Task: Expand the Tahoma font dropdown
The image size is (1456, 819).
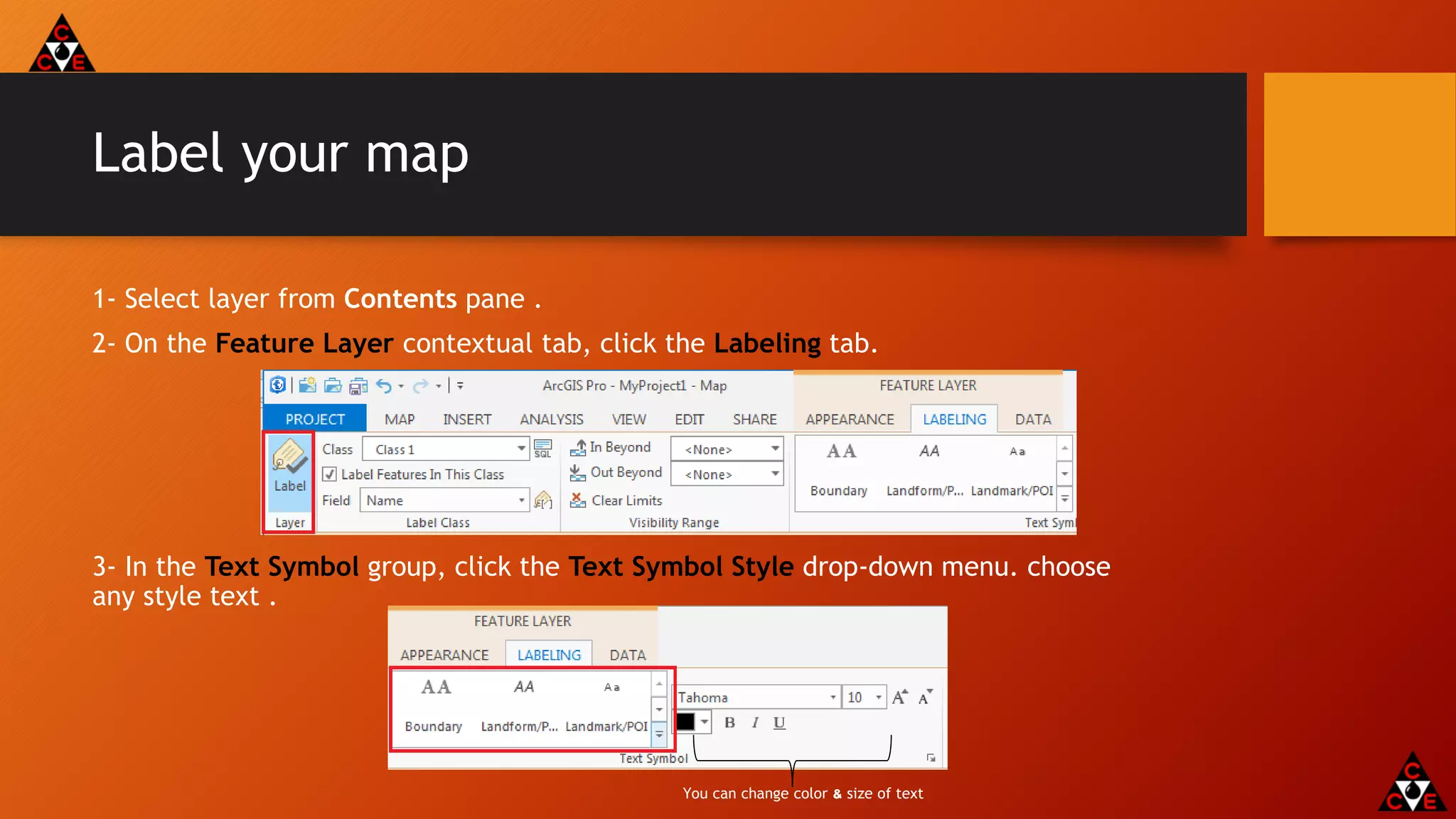Action: pos(833,697)
